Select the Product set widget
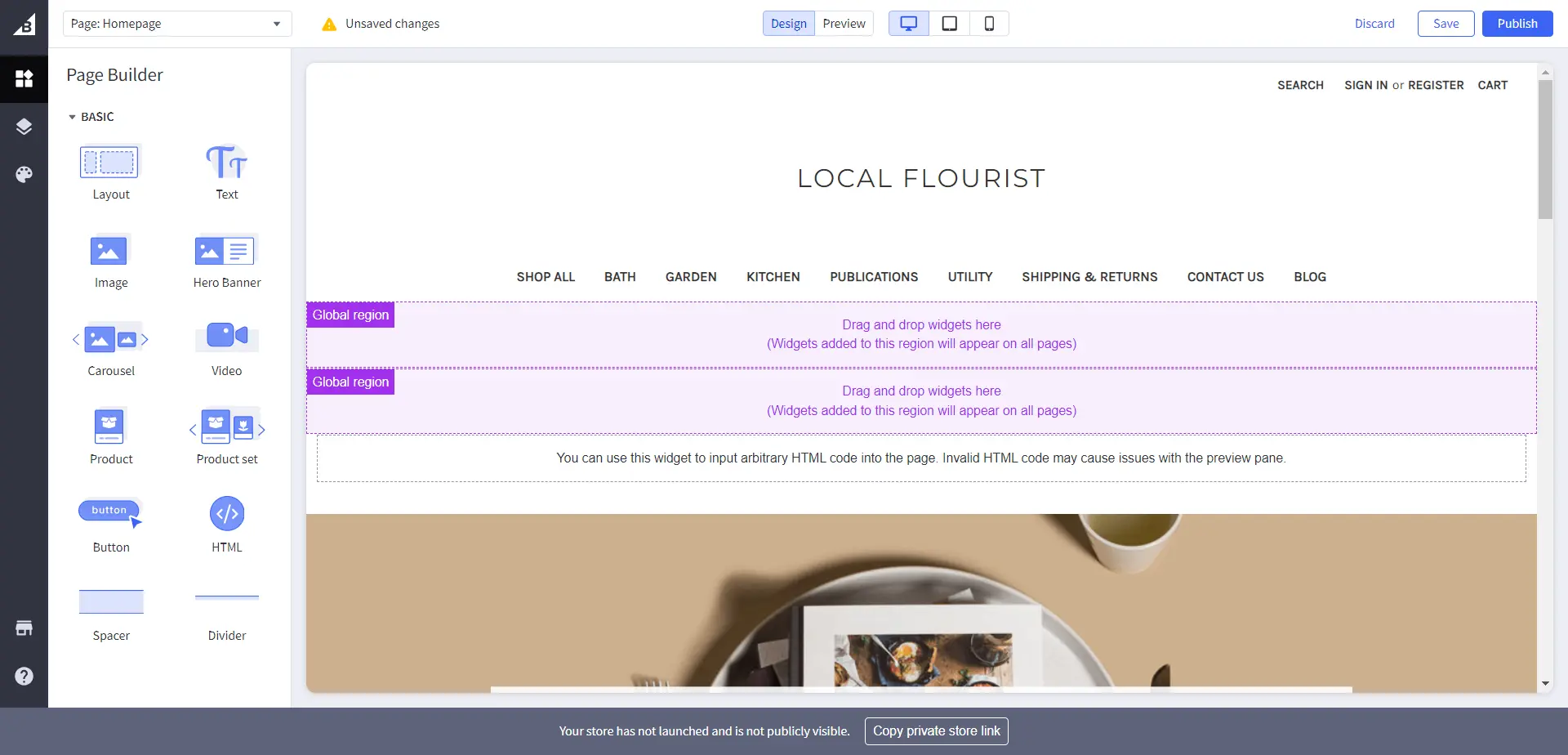The image size is (1568, 755). (226, 436)
